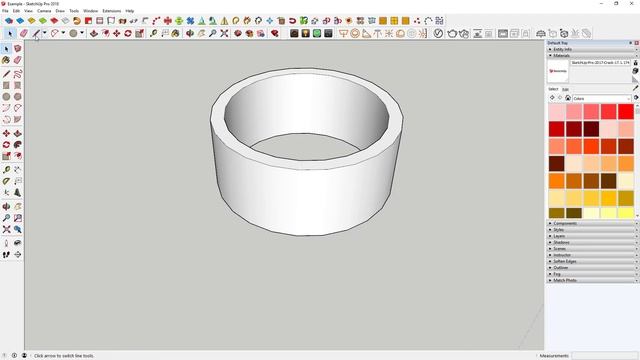Switch to Edit tab in Materials

(565, 89)
